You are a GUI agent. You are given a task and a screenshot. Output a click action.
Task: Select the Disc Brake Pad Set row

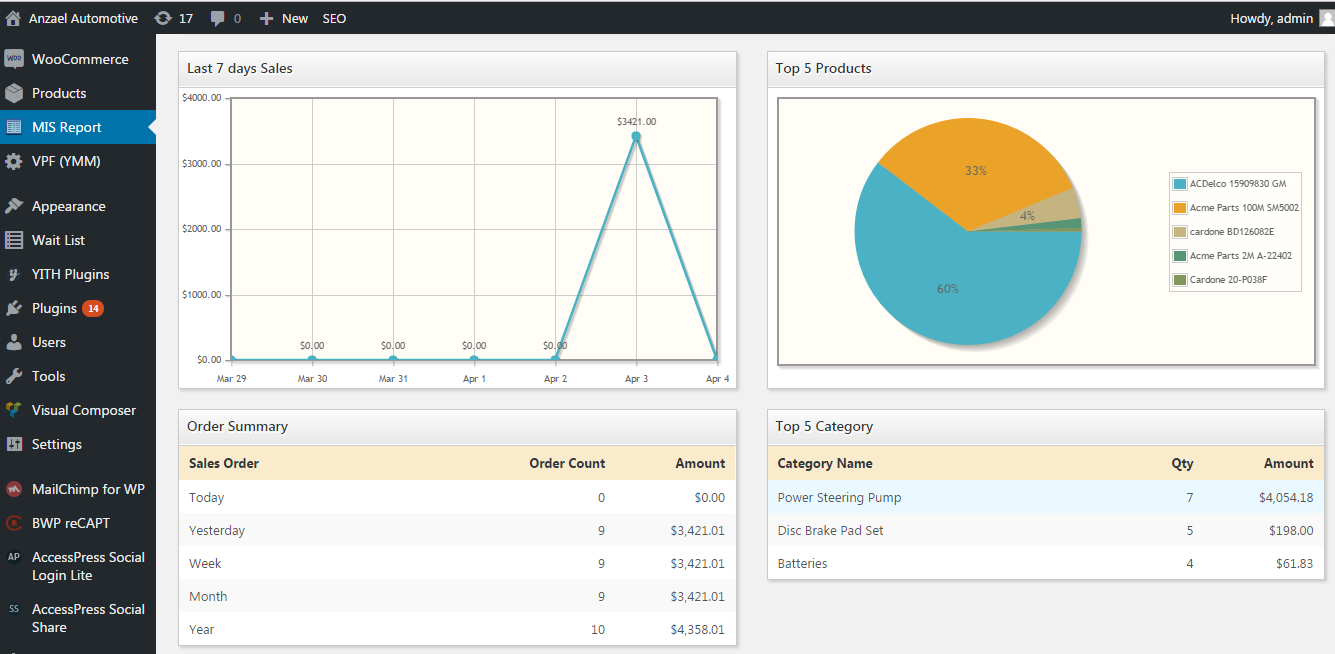tap(1046, 530)
